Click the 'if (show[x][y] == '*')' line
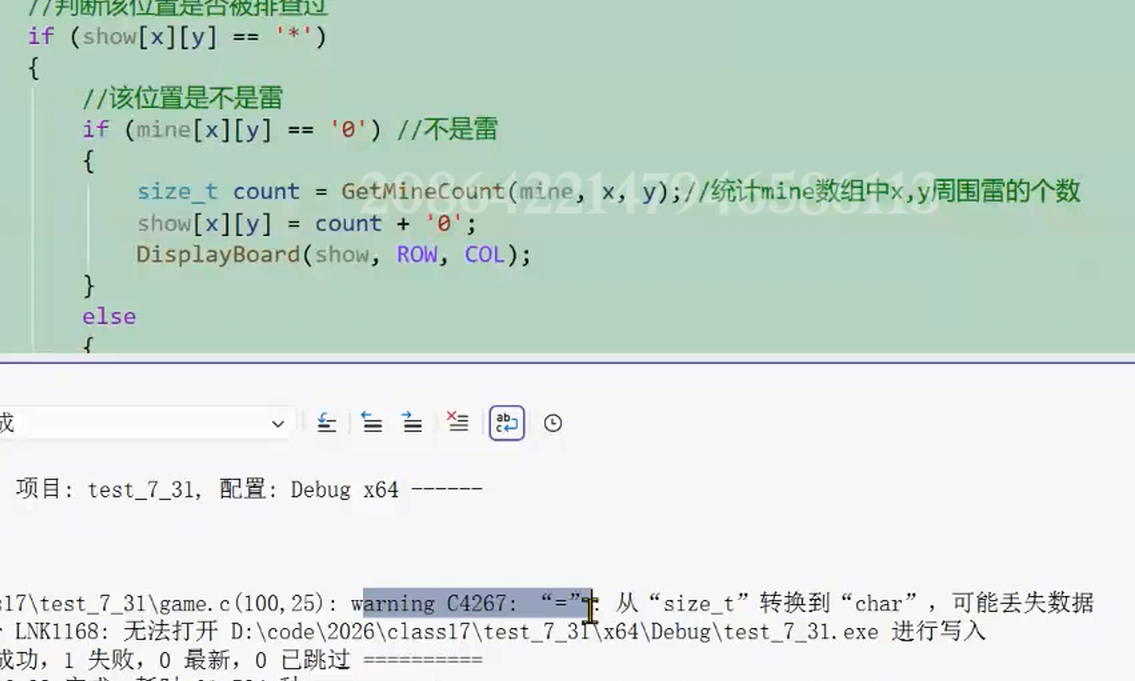The image size is (1135, 681). tap(177, 36)
